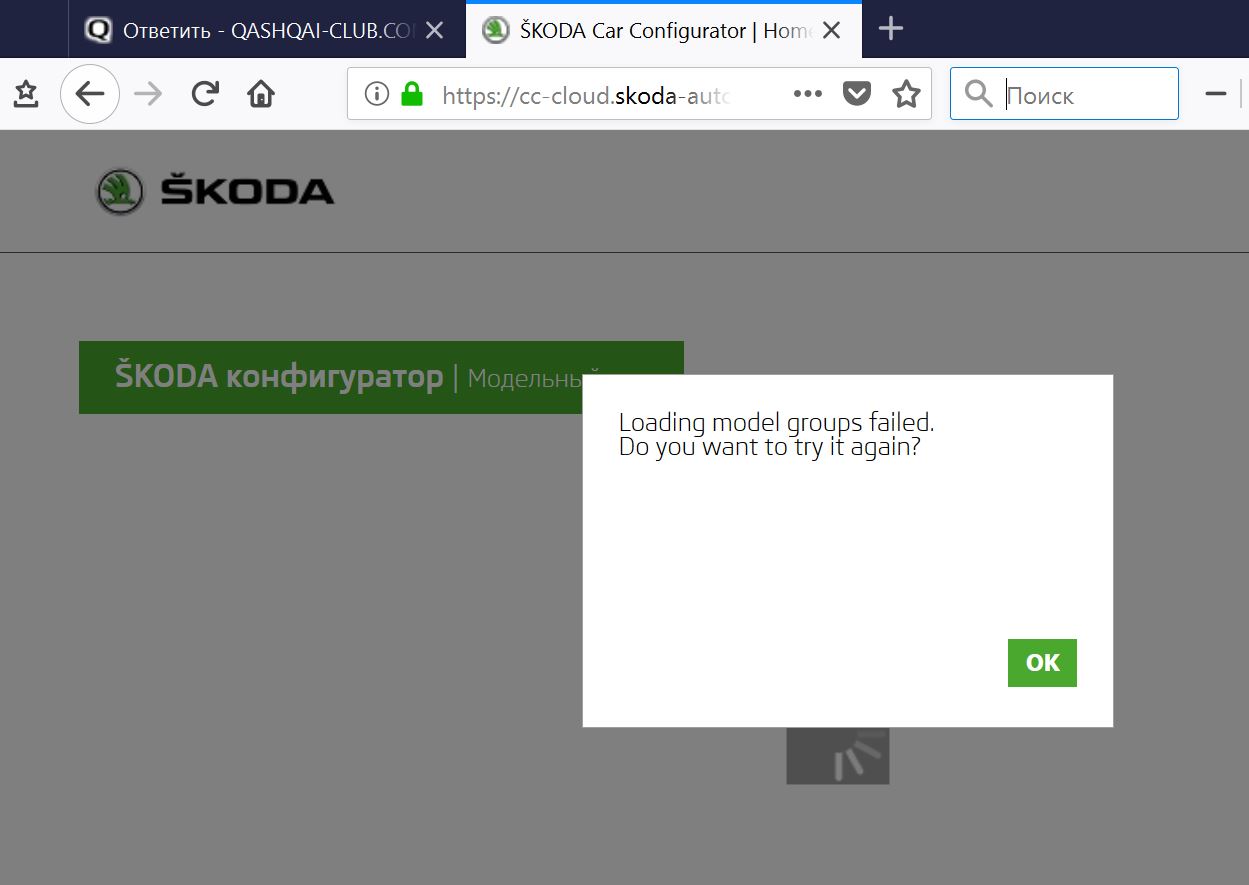Click the forward navigation arrow
This screenshot has height=885, width=1249.
pyautogui.click(x=148, y=94)
